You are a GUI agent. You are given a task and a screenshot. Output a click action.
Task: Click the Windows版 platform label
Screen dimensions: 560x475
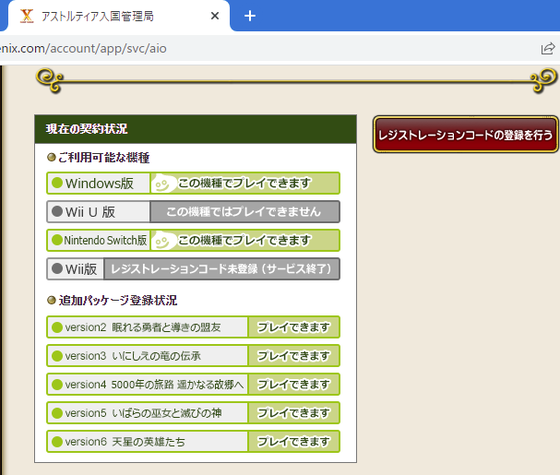click(99, 183)
